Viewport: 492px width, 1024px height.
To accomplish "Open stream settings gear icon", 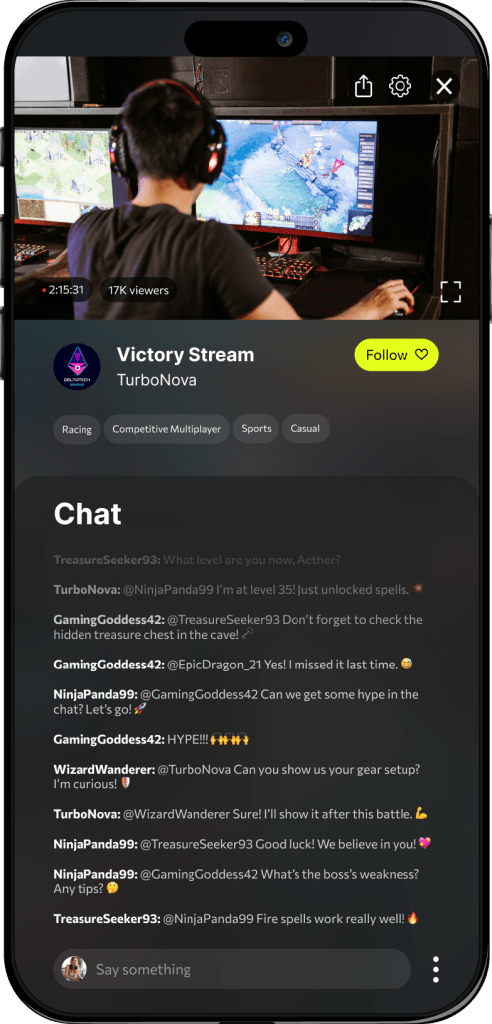I will (x=400, y=86).
